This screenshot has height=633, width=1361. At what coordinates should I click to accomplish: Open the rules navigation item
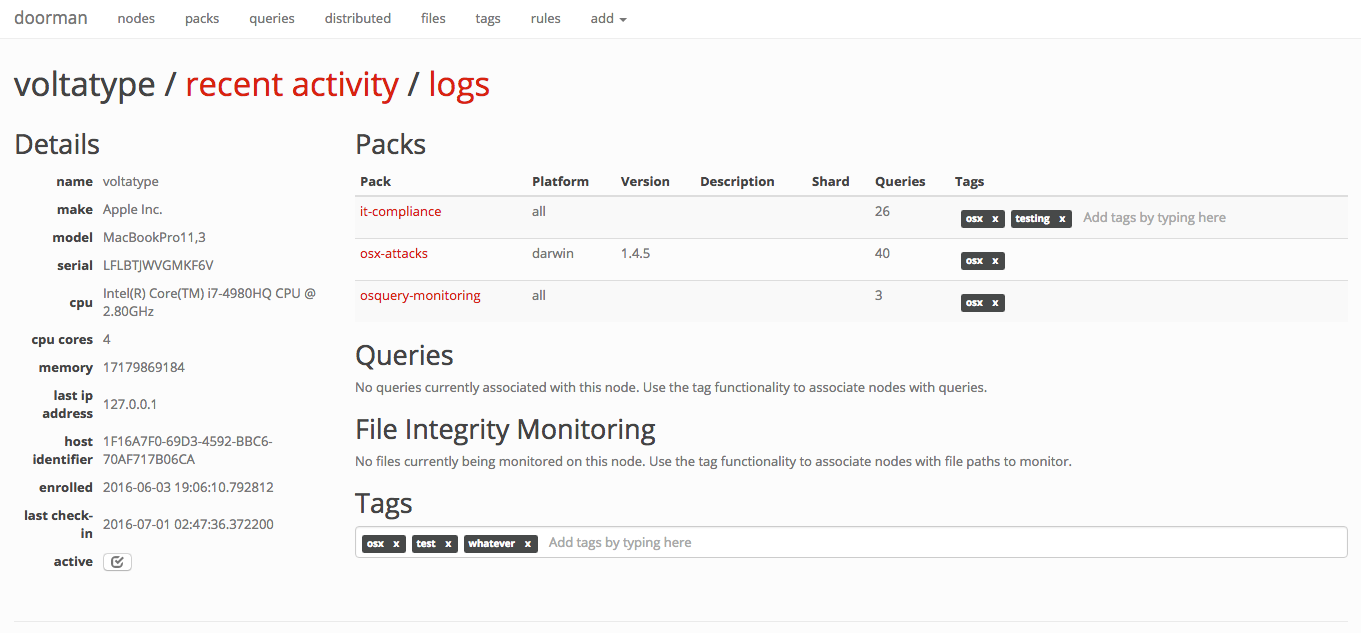[545, 18]
